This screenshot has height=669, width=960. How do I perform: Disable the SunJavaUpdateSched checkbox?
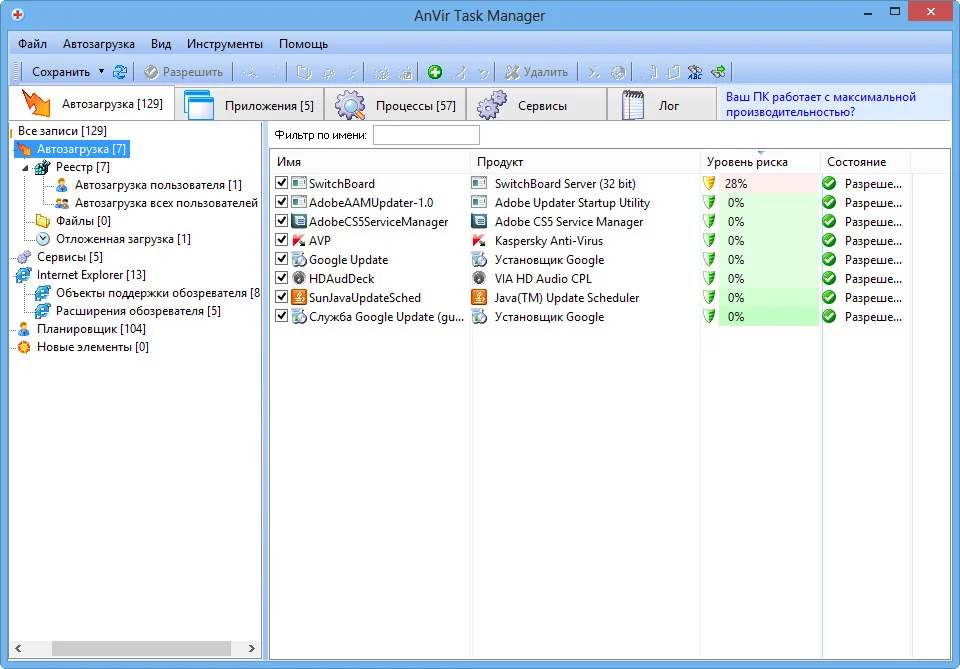tap(282, 296)
